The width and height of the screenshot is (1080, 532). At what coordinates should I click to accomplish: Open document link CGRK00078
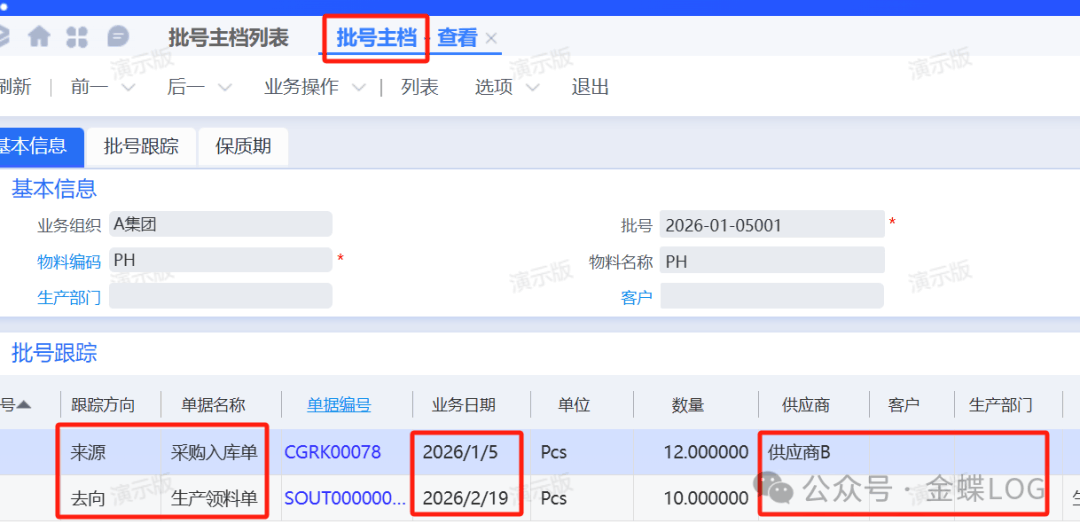(332, 452)
